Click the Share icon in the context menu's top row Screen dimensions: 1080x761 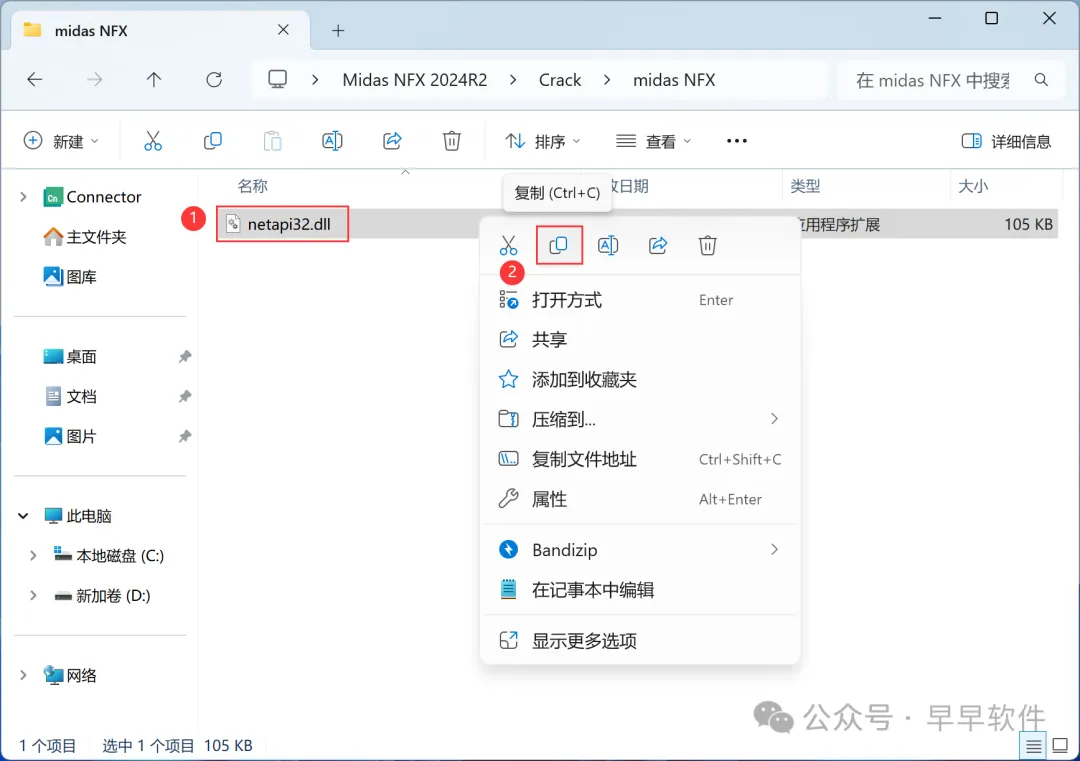pos(658,245)
